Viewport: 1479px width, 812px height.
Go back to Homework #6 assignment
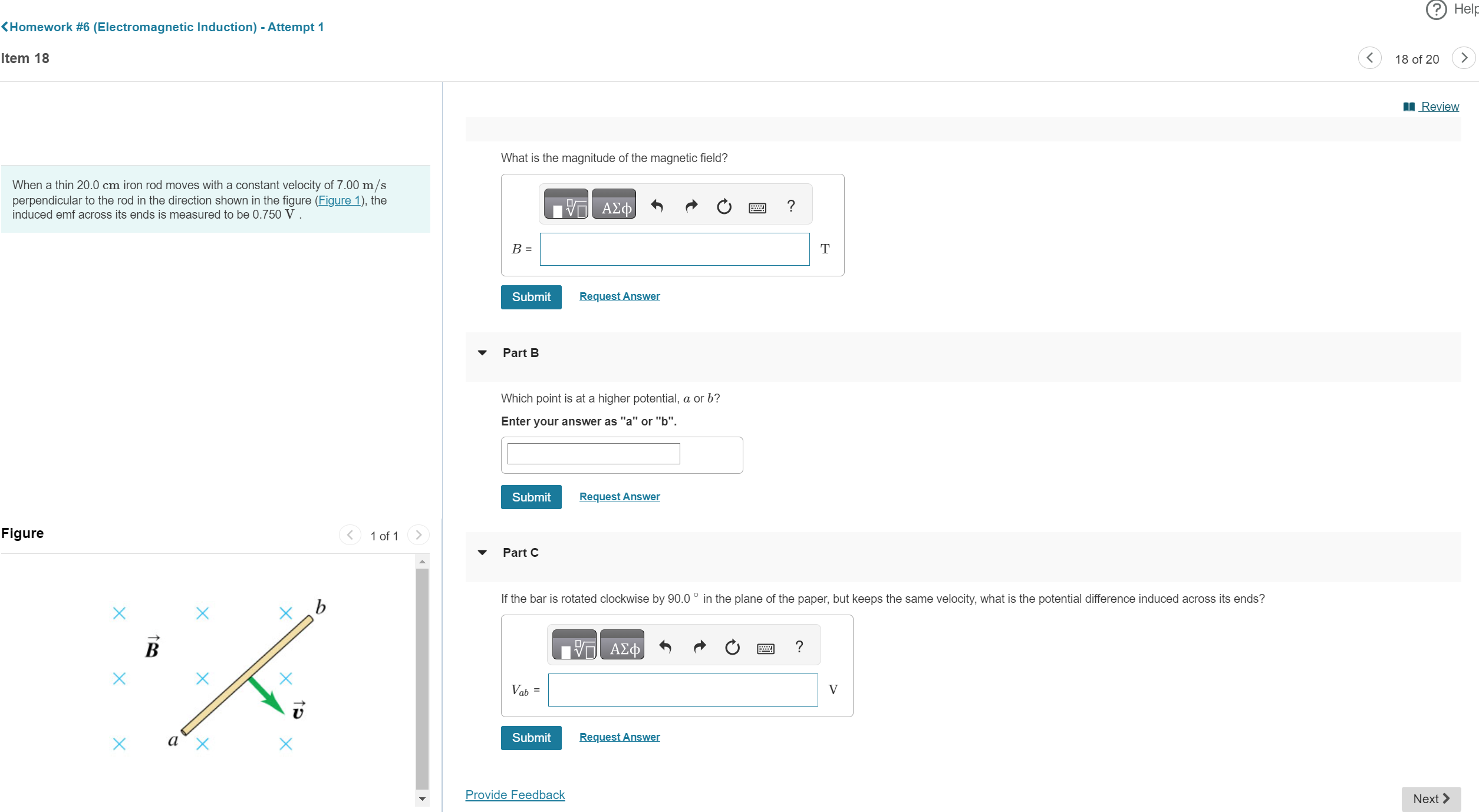pos(163,27)
